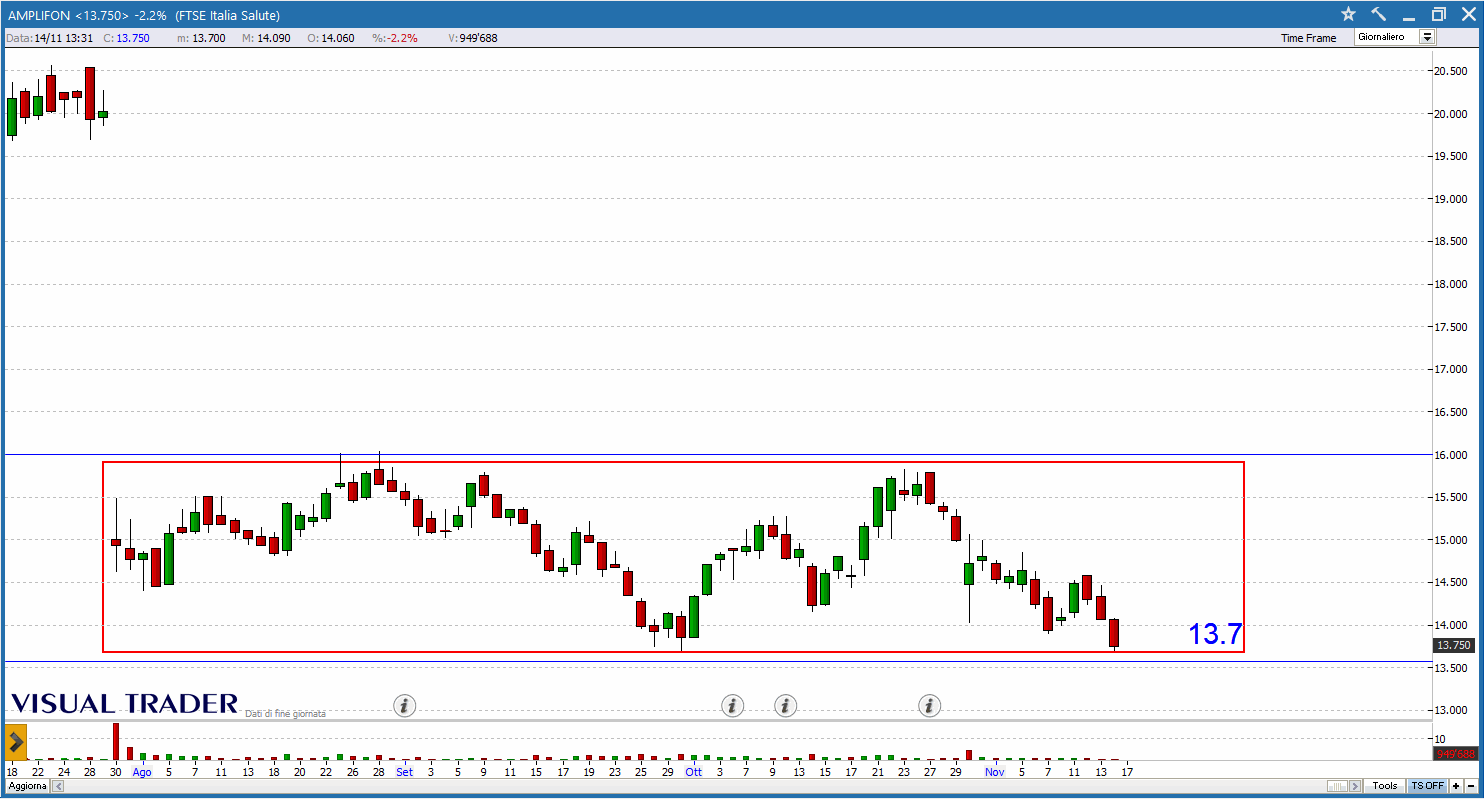The width and height of the screenshot is (1484, 799).
Task: Toggle the TS OFF trading system button
Action: pos(1427,786)
